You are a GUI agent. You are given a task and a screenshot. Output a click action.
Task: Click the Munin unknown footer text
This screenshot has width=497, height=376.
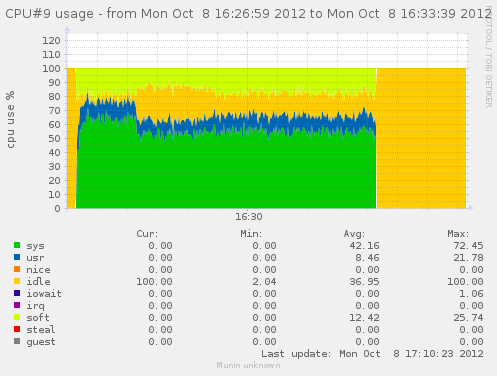coord(248,365)
